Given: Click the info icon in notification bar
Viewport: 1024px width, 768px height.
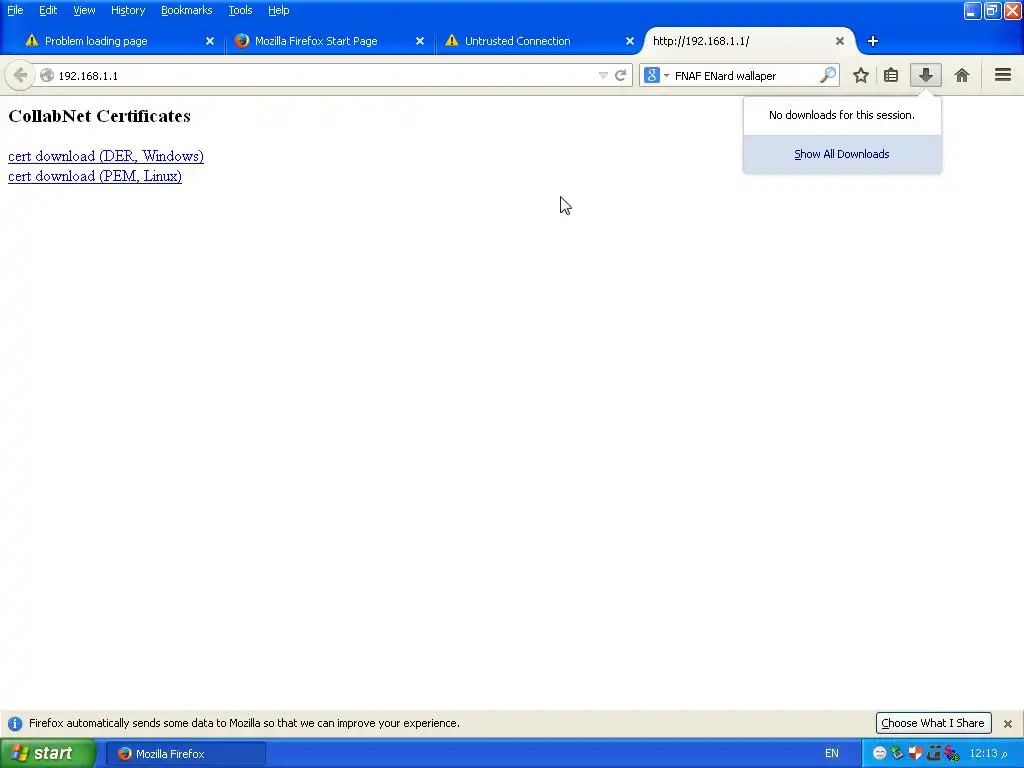Looking at the screenshot, I should (15, 724).
